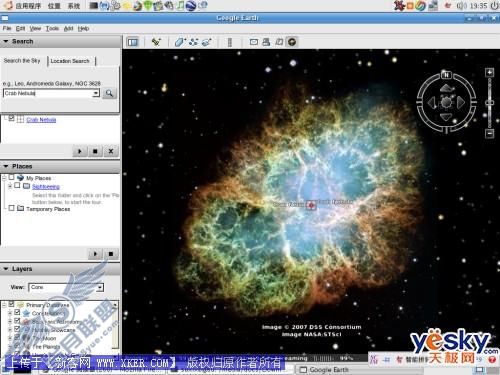500x375 pixels.
Task: Pan left with the navigation left arrow
Action: coord(432,102)
